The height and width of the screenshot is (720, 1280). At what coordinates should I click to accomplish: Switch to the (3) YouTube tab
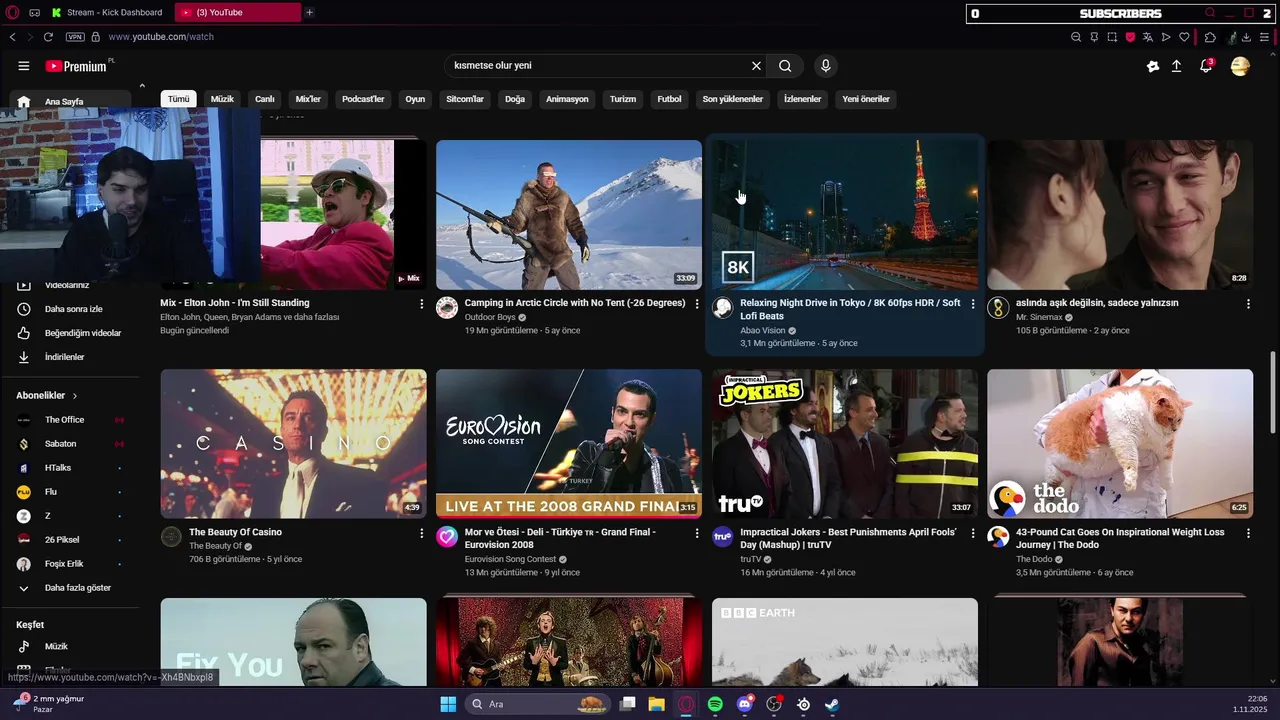point(237,12)
